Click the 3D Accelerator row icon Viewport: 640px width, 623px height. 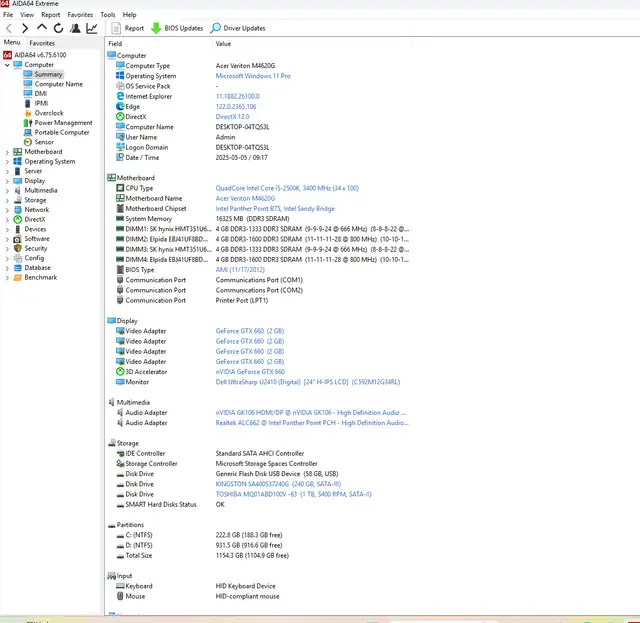pyautogui.click(x=120, y=372)
